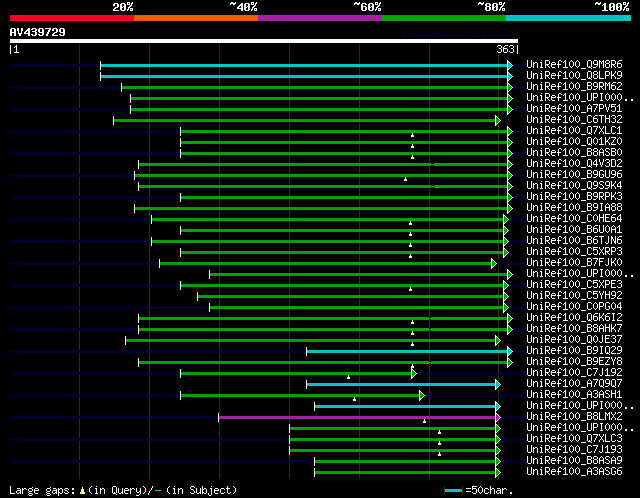Open hit UniRef100_Q9M8R6
The height and width of the screenshot is (498, 640).
(x=574, y=64)
